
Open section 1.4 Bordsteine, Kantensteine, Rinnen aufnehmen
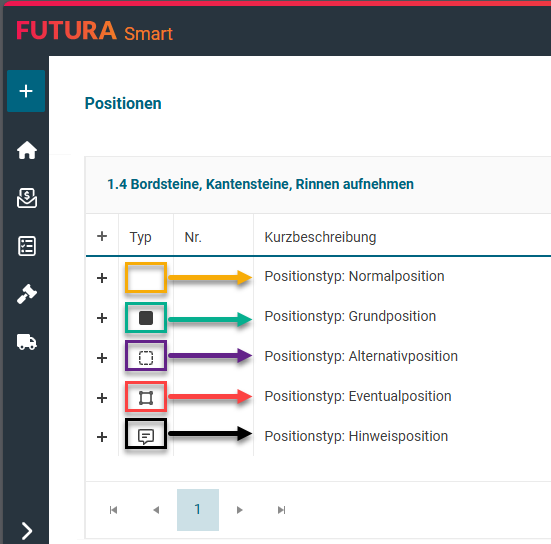coord(260,184)
